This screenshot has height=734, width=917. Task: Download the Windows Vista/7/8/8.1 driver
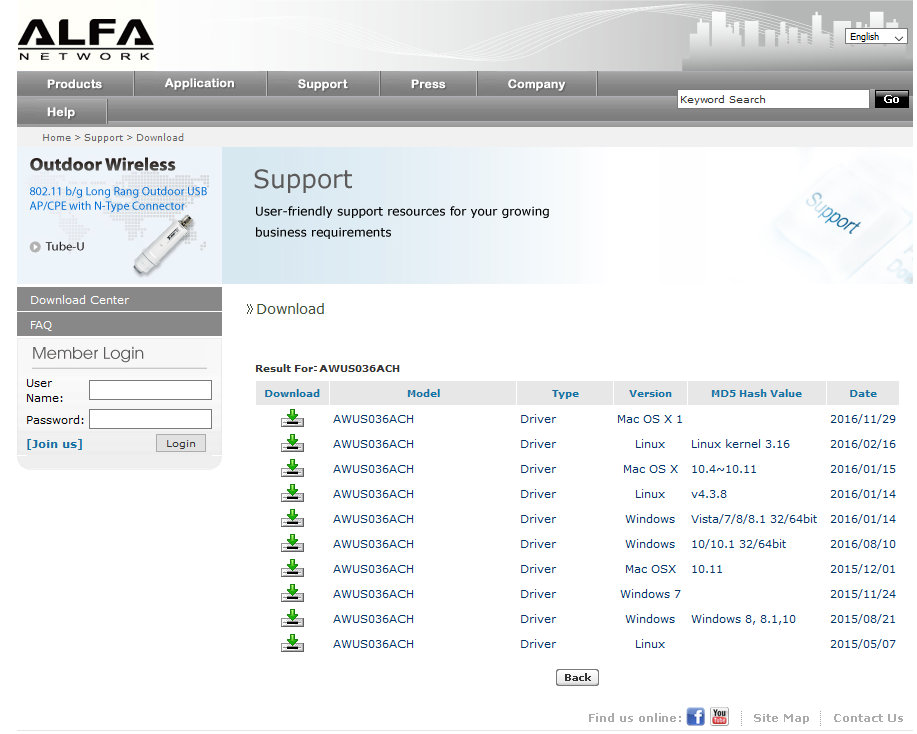pyautogui.click(x=292, y=519)
